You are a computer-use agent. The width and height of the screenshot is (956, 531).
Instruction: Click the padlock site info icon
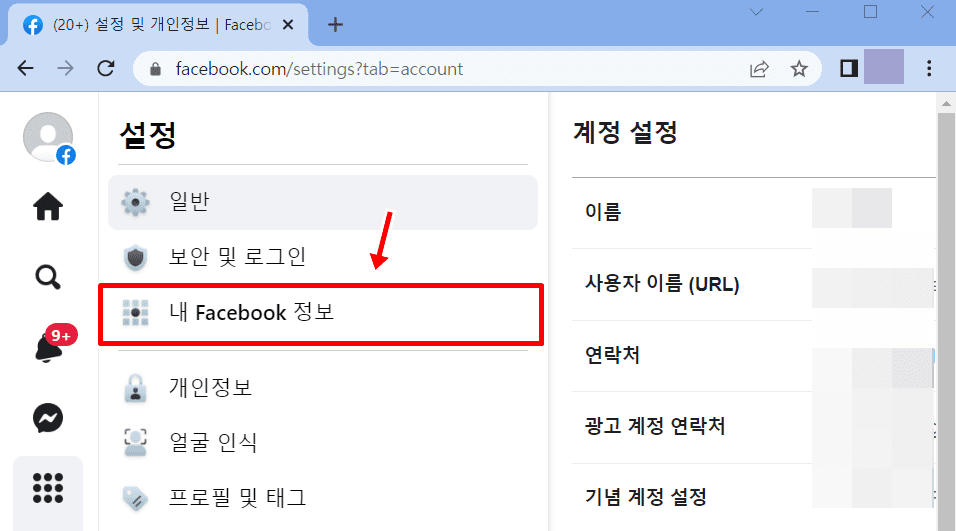(155, 69)
